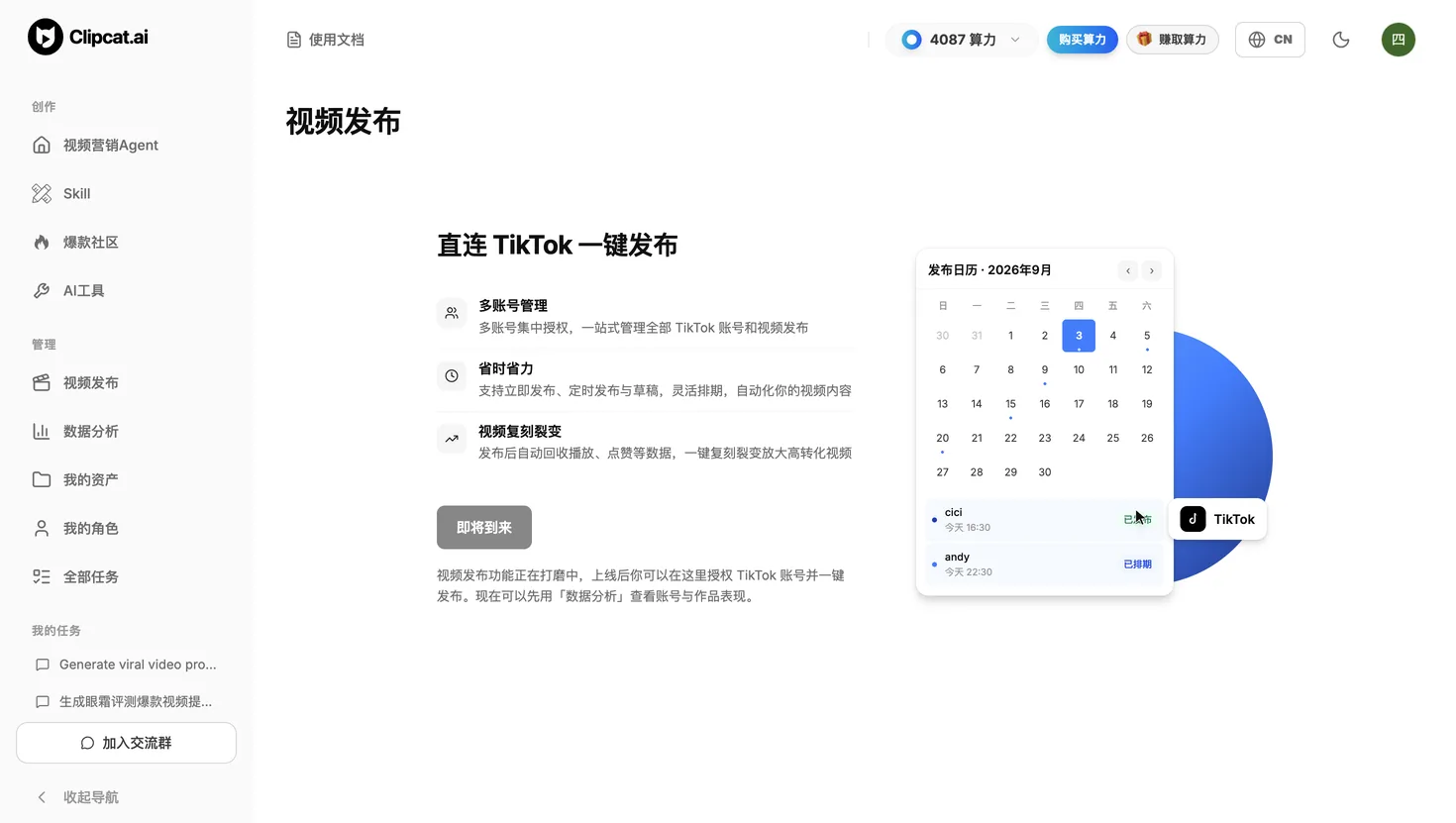Go to next month in 发布日历
Image resolution: width=1456 pixels, height=823 pixels.
click(x=1152, y=270)
